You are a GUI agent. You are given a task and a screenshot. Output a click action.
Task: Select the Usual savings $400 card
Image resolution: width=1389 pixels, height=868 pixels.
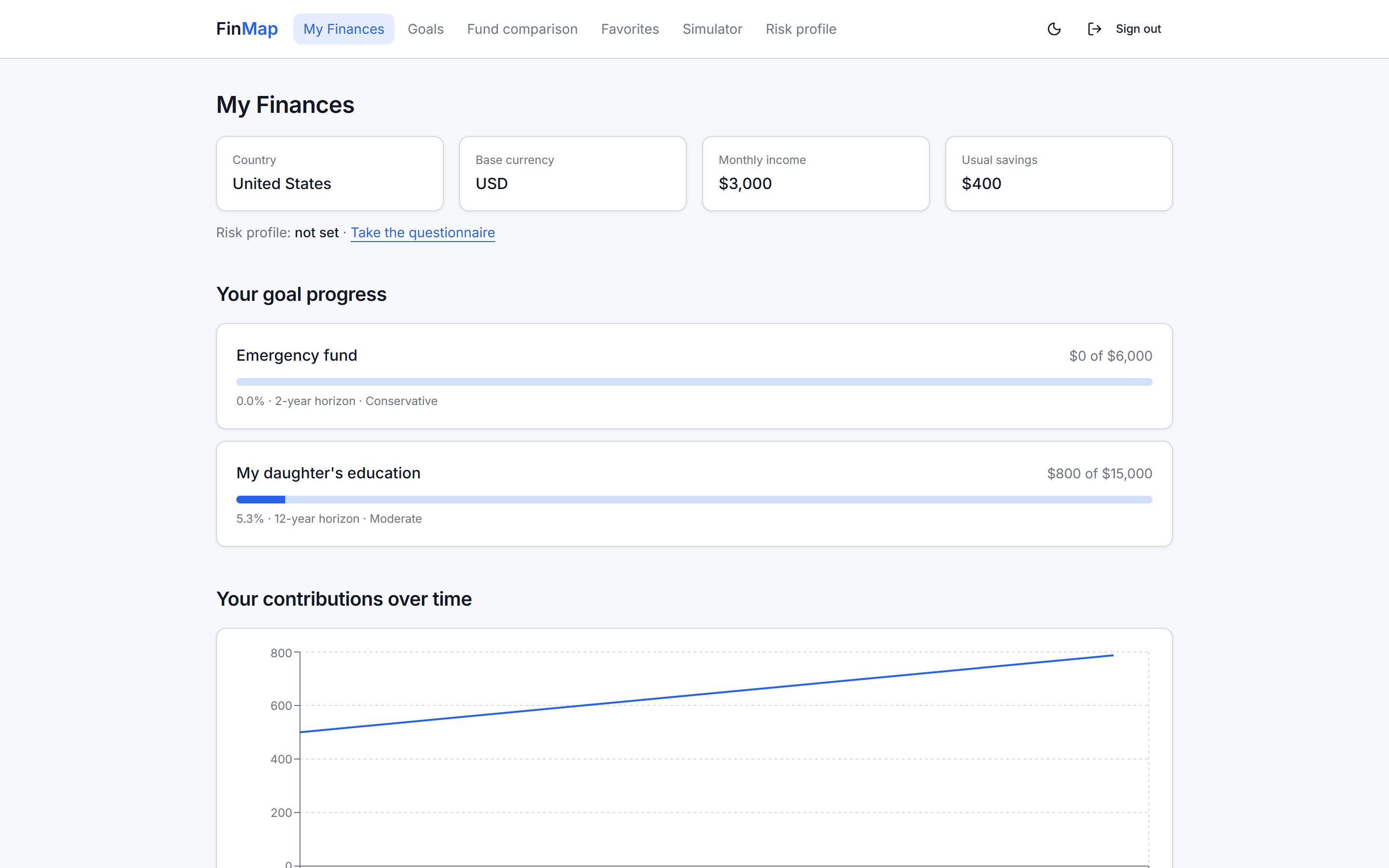[1059, 174]
